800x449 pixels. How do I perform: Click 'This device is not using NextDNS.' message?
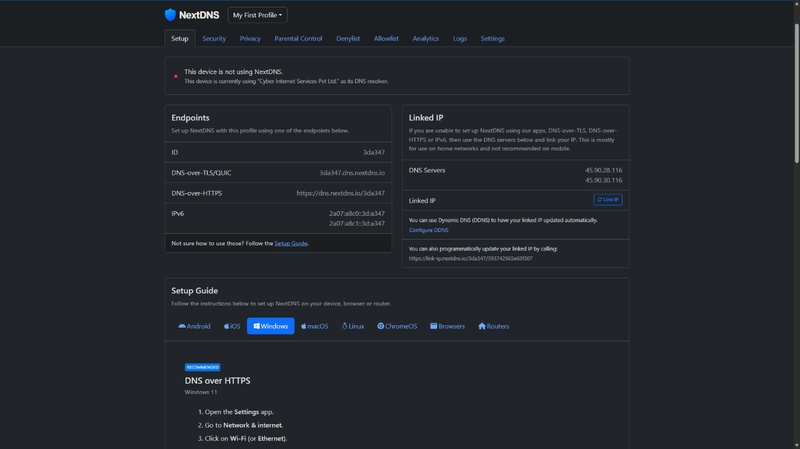[x=233, y=72]
